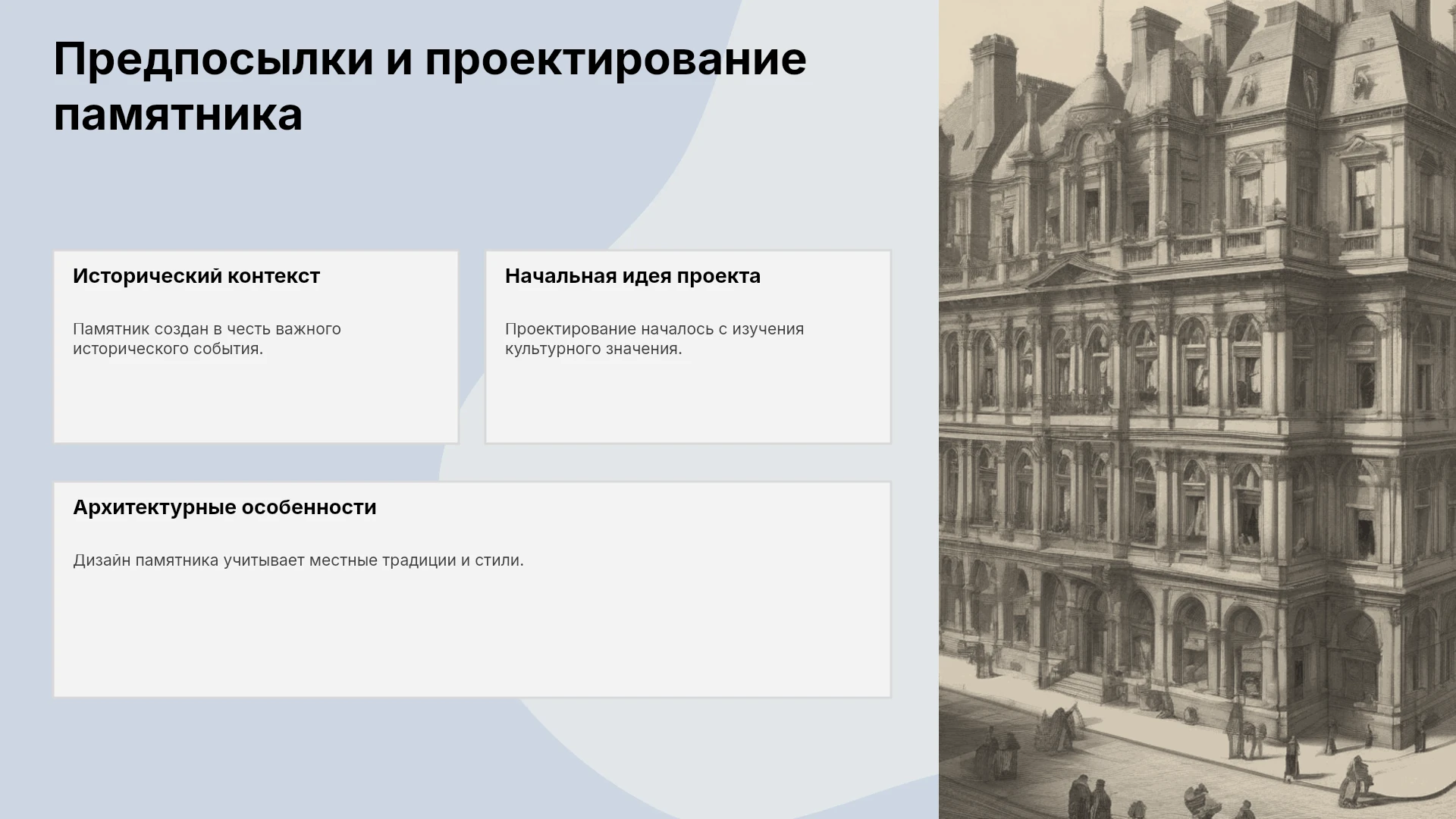Click the historic building illustration
Screen dimensions: 1456x819
[1197, 409]
